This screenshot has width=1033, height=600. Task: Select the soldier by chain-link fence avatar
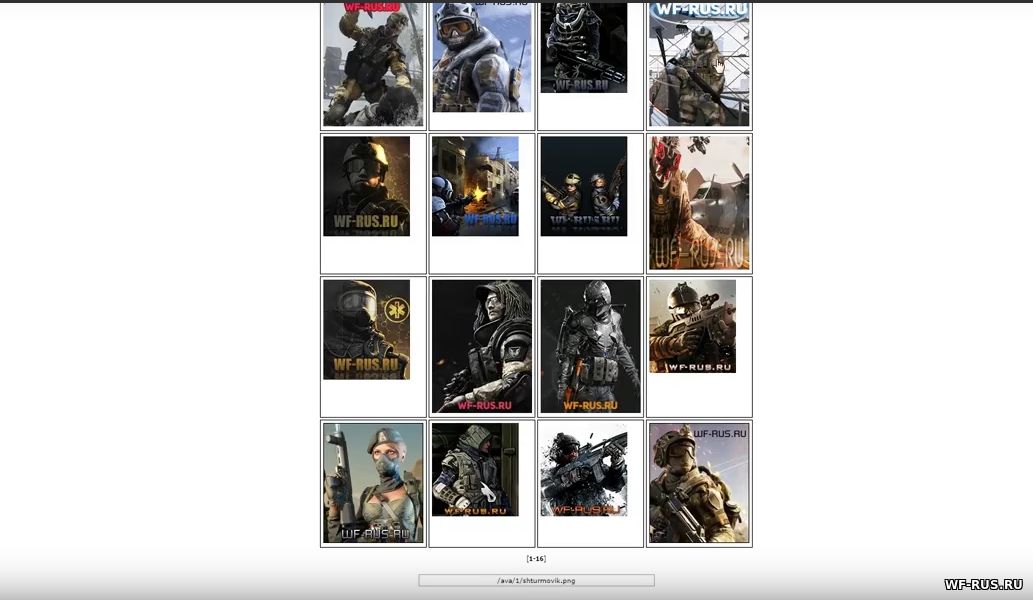[x=698, y=65]
